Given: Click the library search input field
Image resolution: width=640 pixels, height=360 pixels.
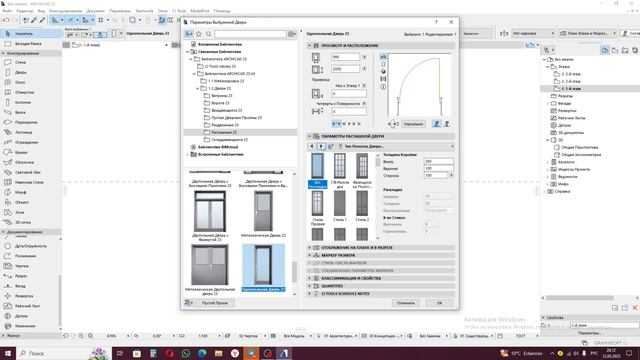Looking at the screenshot, I should pyautogui.click(x=250, y=34).
